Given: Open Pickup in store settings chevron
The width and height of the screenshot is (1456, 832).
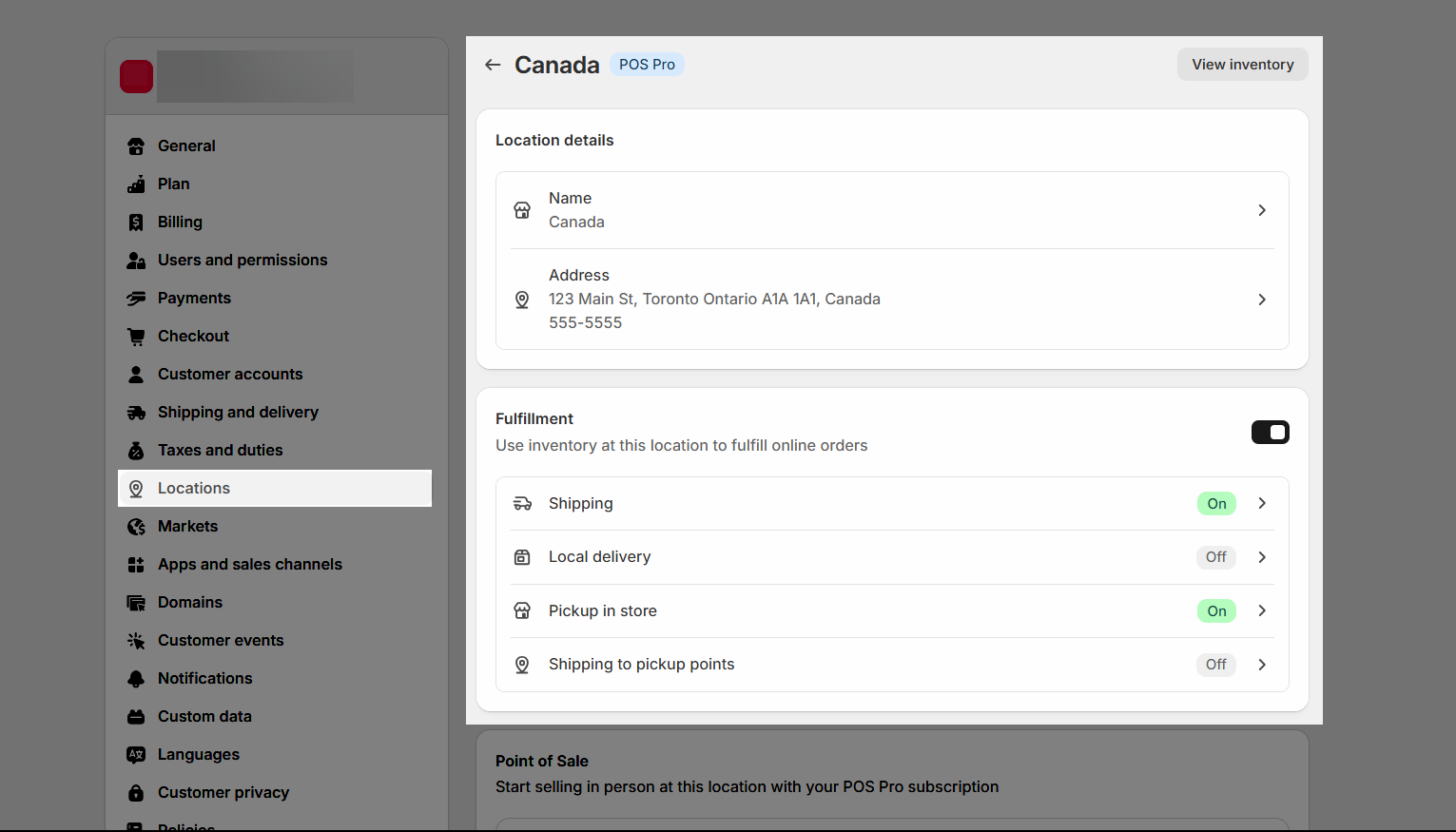Looking at the screenshot, I should (x=1262, y=610).
